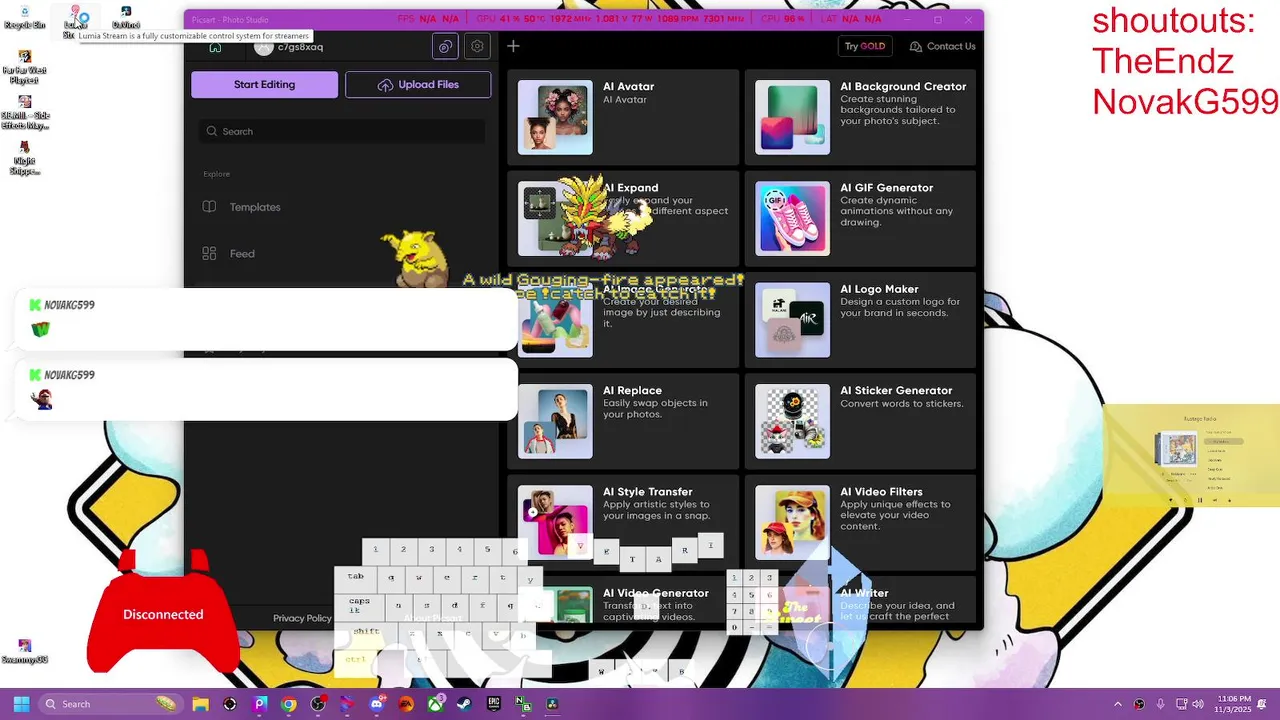Select the AI Logo Maker title
Screen dimensions: 1280x720
[x=879, y=289]
